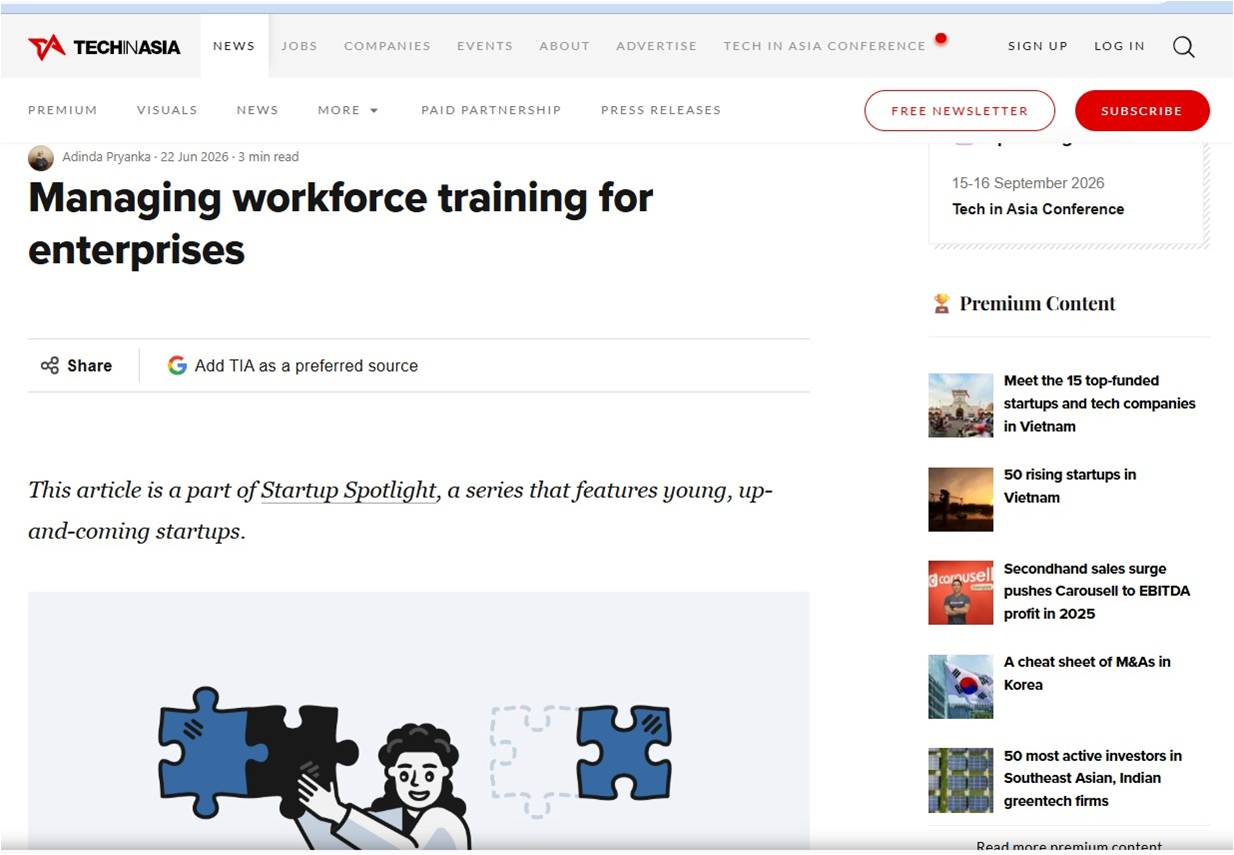
Task: Open A cheat sheet of M&As in Korea
Action: (1087, 673)
